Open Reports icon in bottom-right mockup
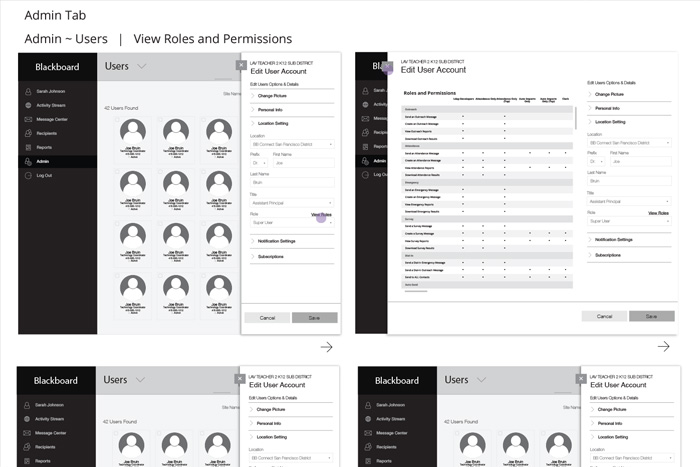 368,461
